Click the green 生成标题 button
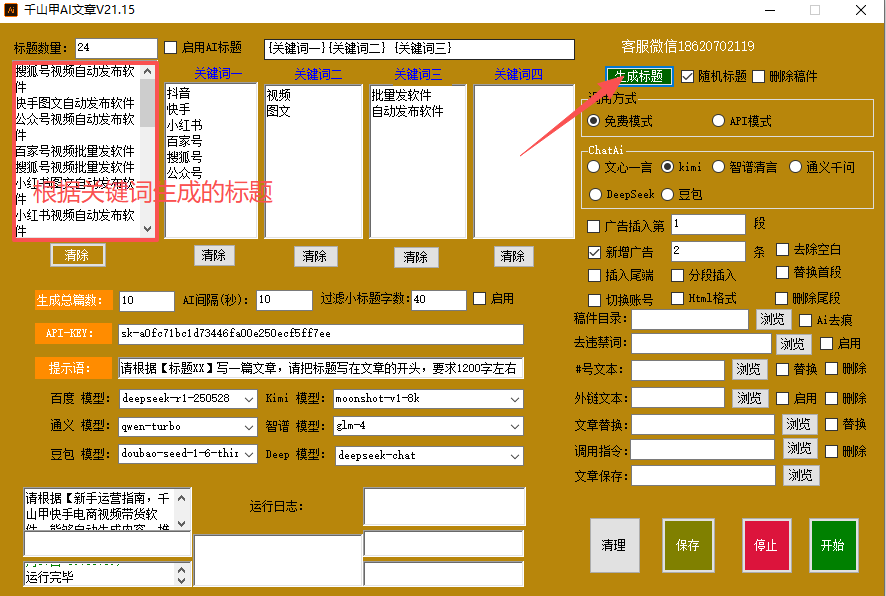This screenshot has width=886, height=596. 639,76
